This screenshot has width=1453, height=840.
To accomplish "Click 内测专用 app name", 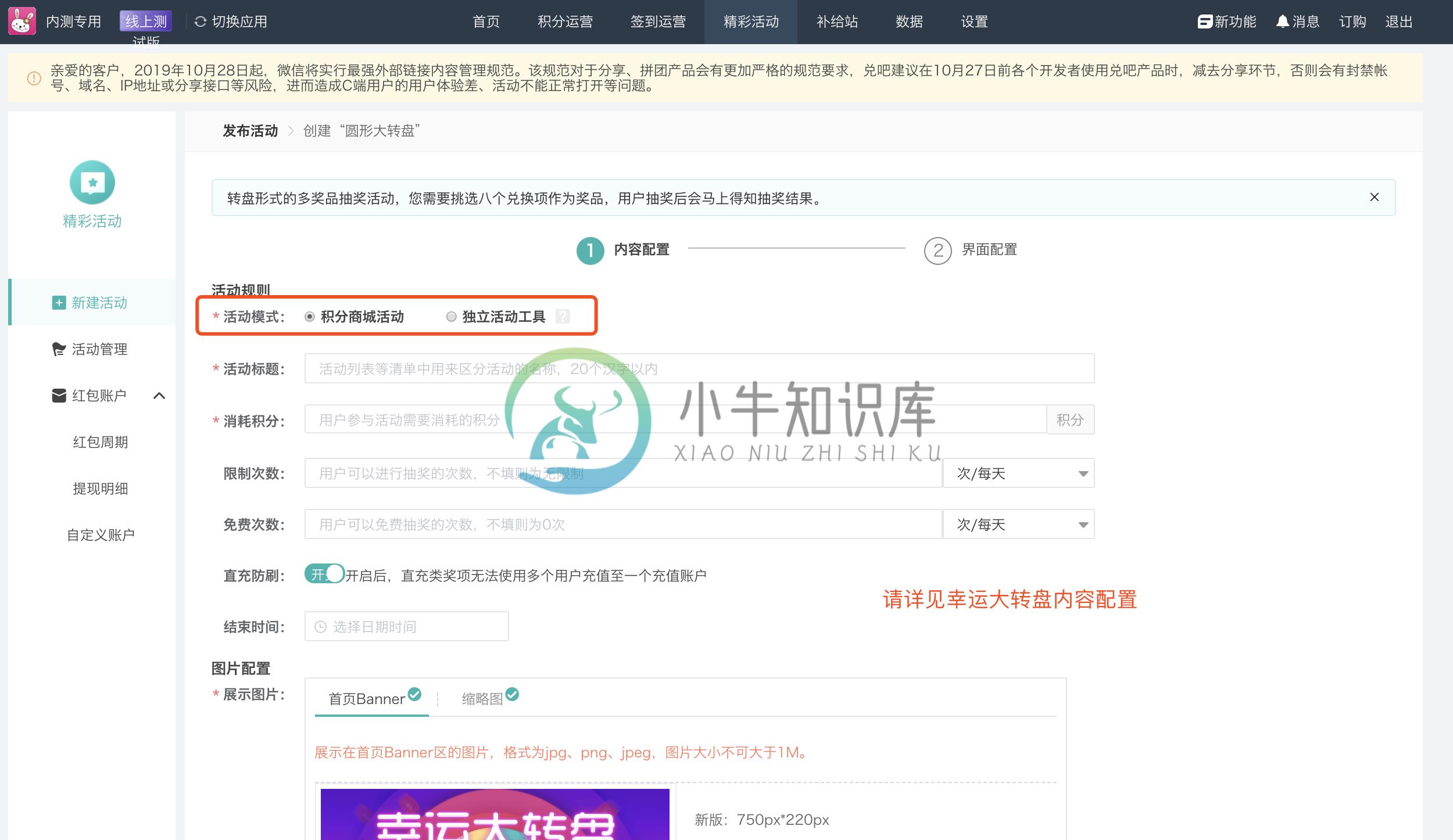I will [74, 21].
